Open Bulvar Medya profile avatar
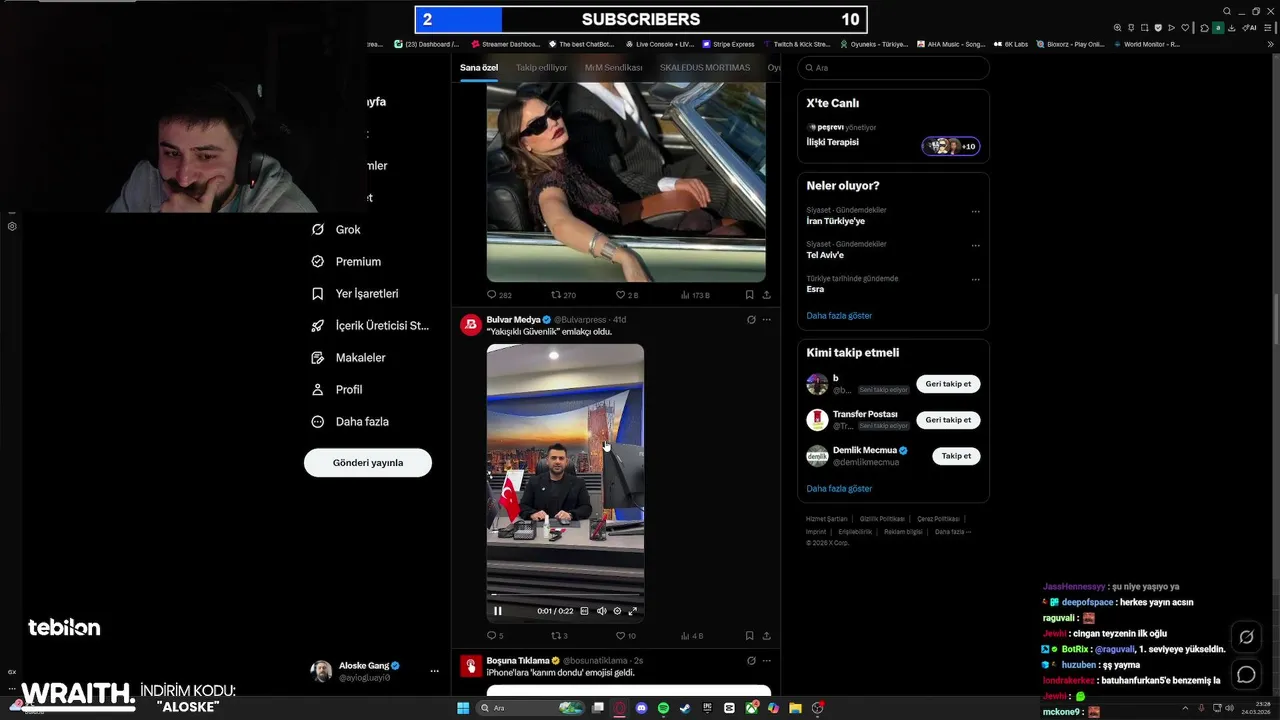 point(469,324)
